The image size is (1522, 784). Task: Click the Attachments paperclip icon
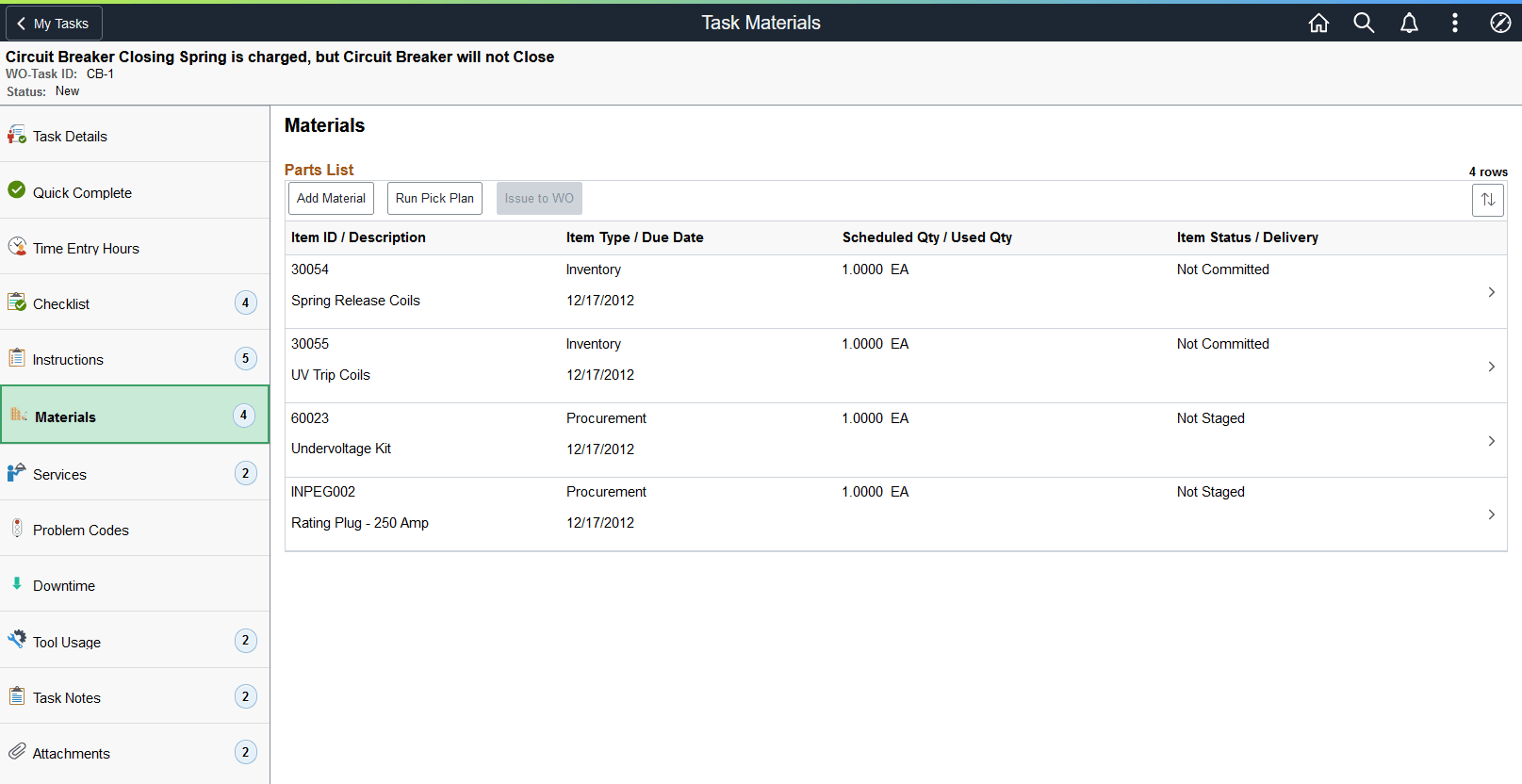coord(17,751)
